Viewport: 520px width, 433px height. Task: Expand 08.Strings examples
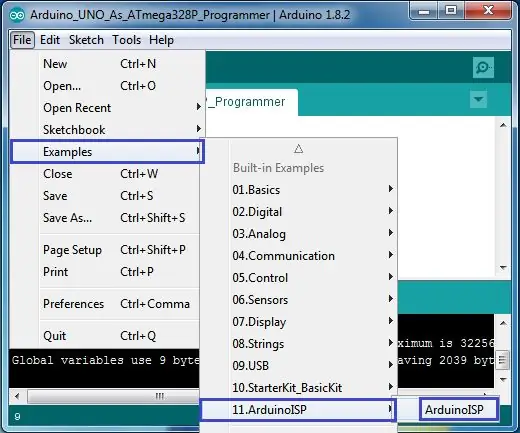(x=299, y=344)
